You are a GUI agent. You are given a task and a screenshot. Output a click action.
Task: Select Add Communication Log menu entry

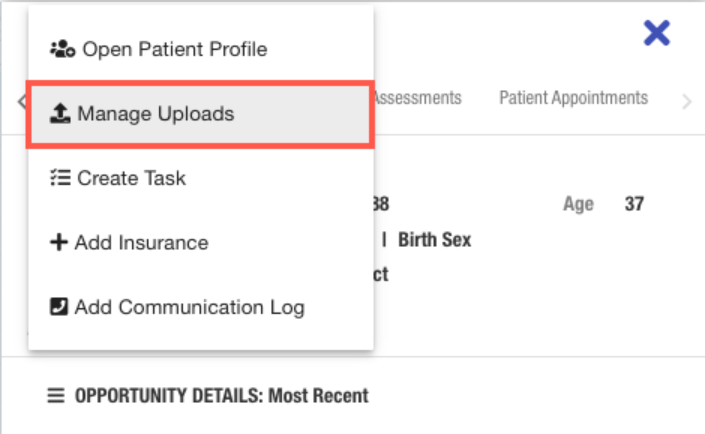tap(189, 308)
